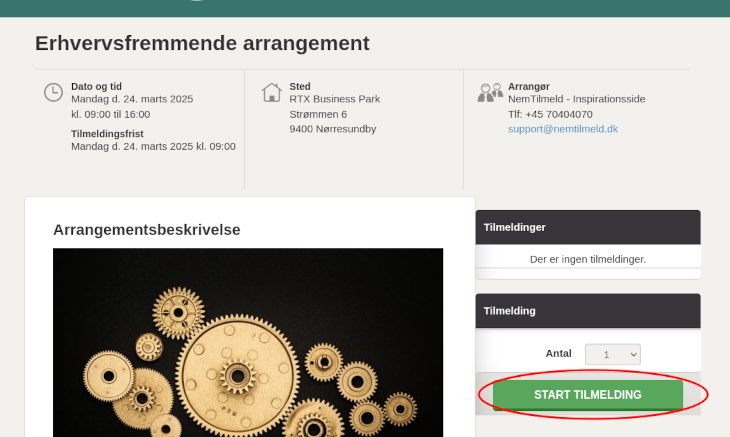
Task: Click the Dato og tid label
Action: (x=96, y=87)
